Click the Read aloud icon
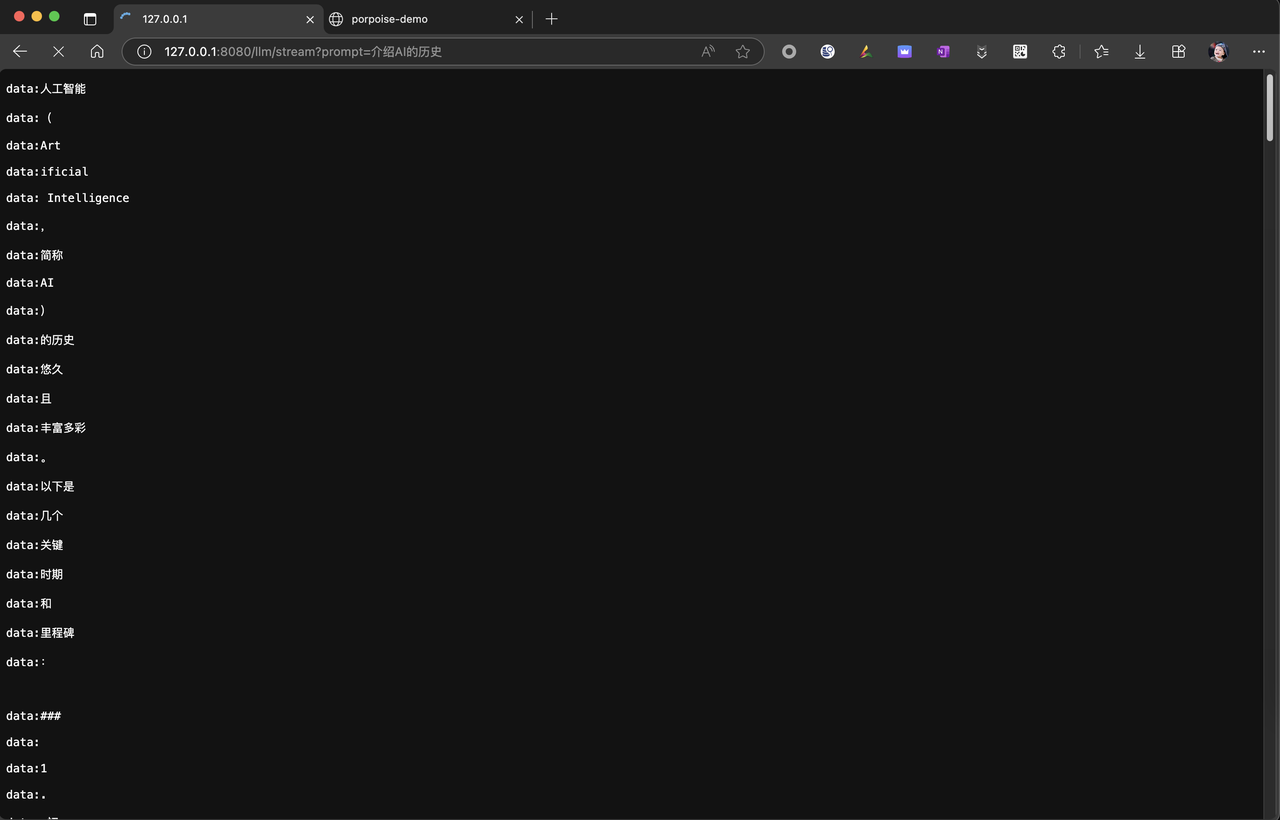Viewport: 1280px width, 820px height. (708, 52)
